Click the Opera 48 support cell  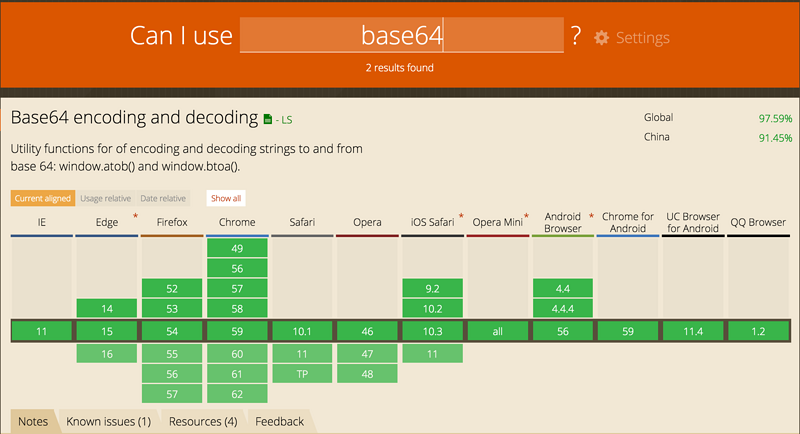367,374
